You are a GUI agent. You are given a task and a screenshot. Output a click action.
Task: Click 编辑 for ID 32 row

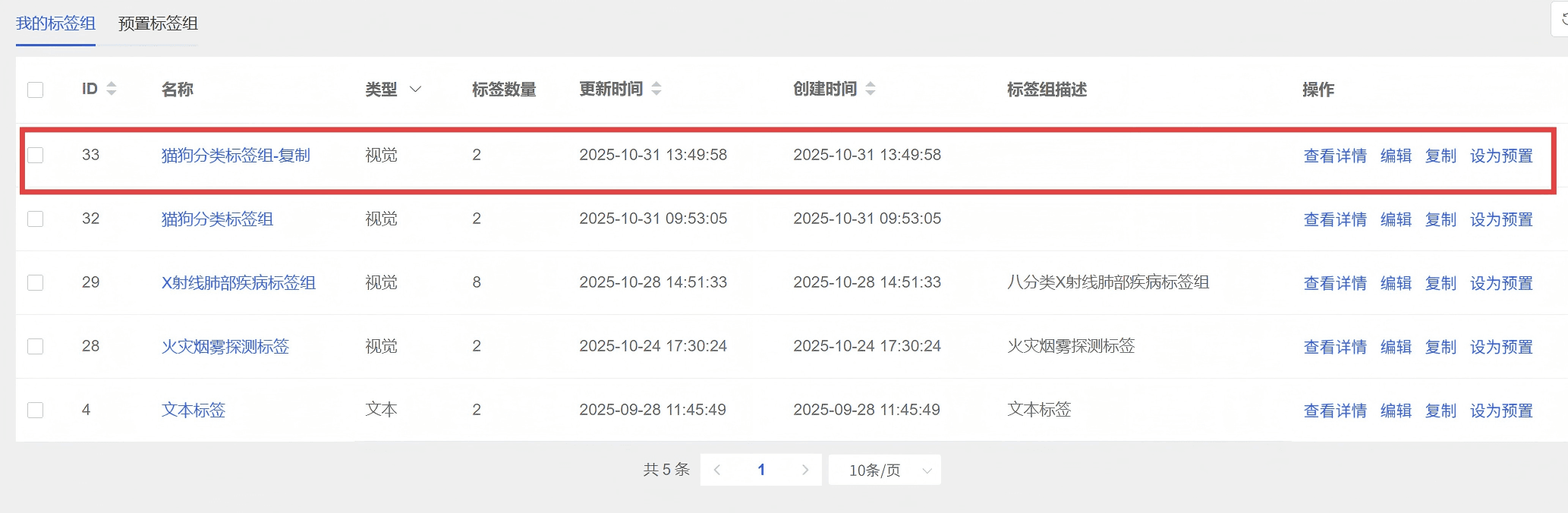pyautogui.click(x=1395, y=219)
